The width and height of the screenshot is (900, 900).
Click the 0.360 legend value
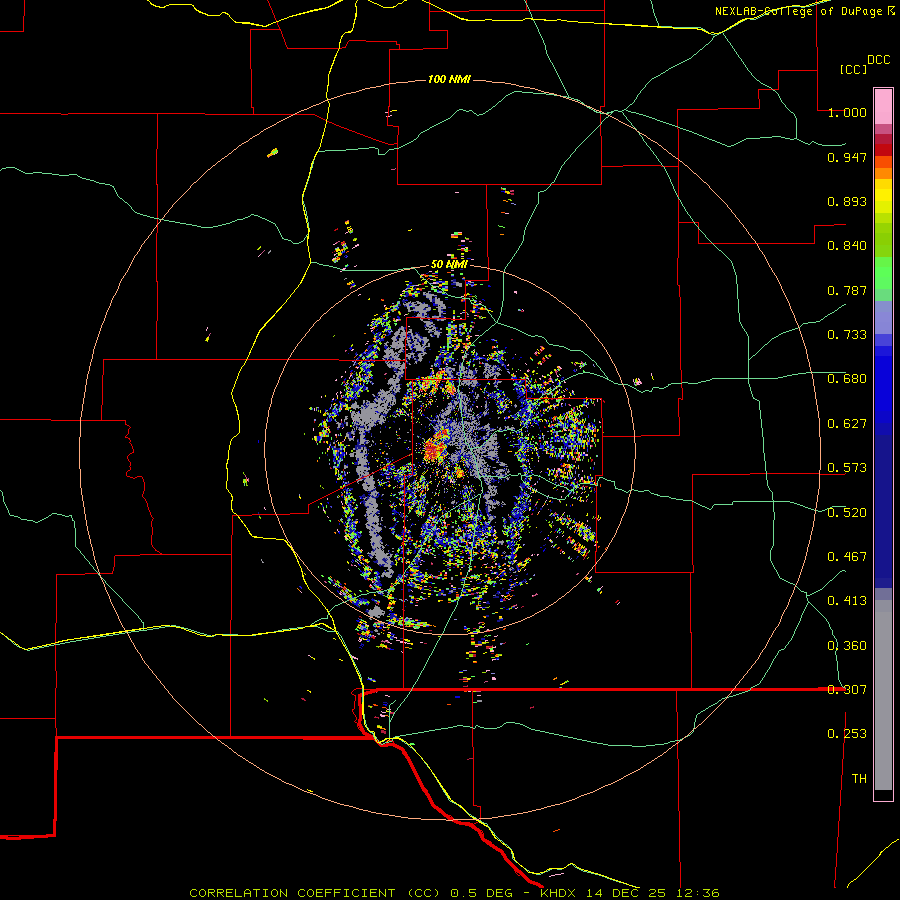[847, 646]
